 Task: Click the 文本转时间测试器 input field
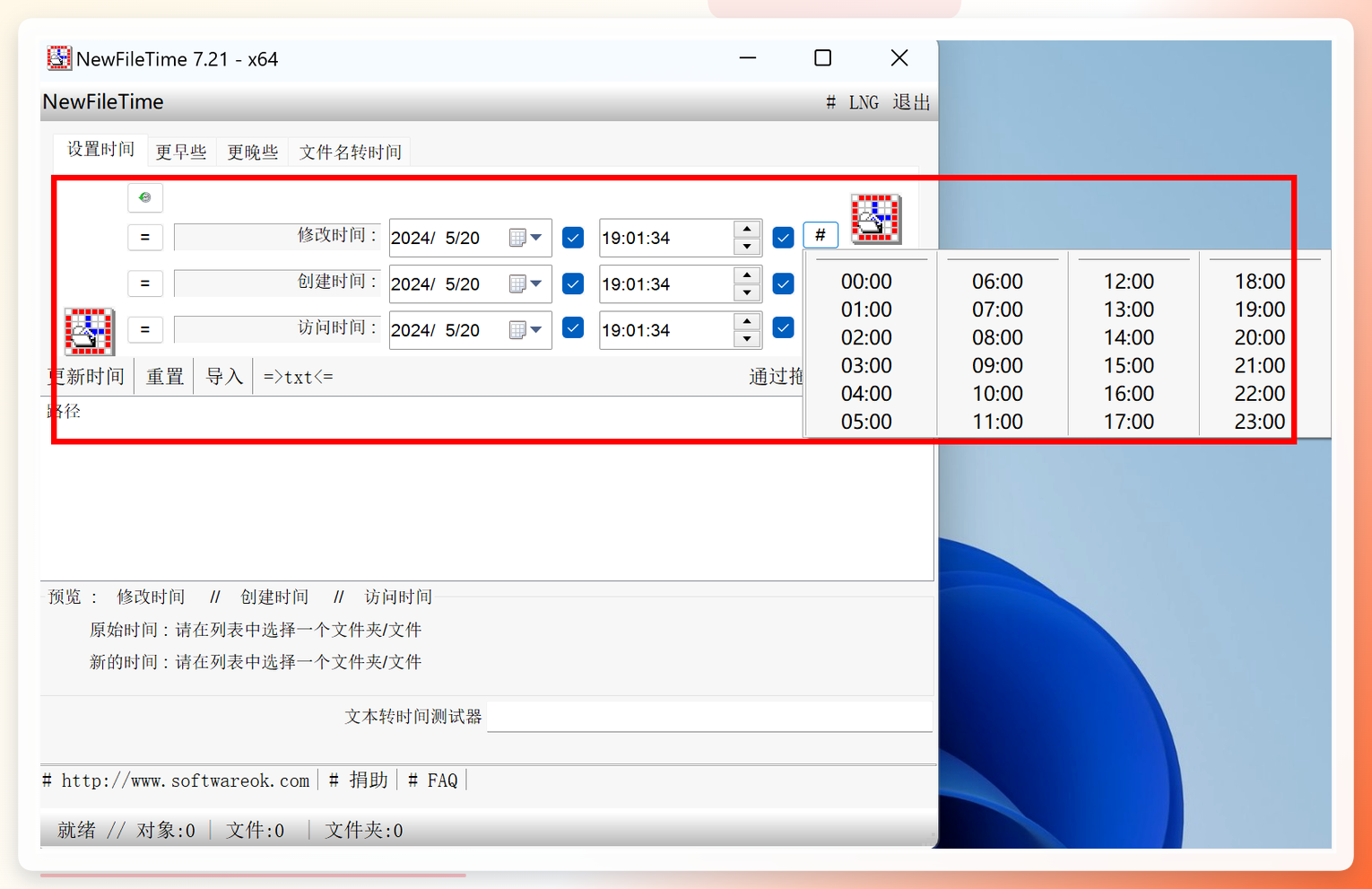[x=709, y=717]
